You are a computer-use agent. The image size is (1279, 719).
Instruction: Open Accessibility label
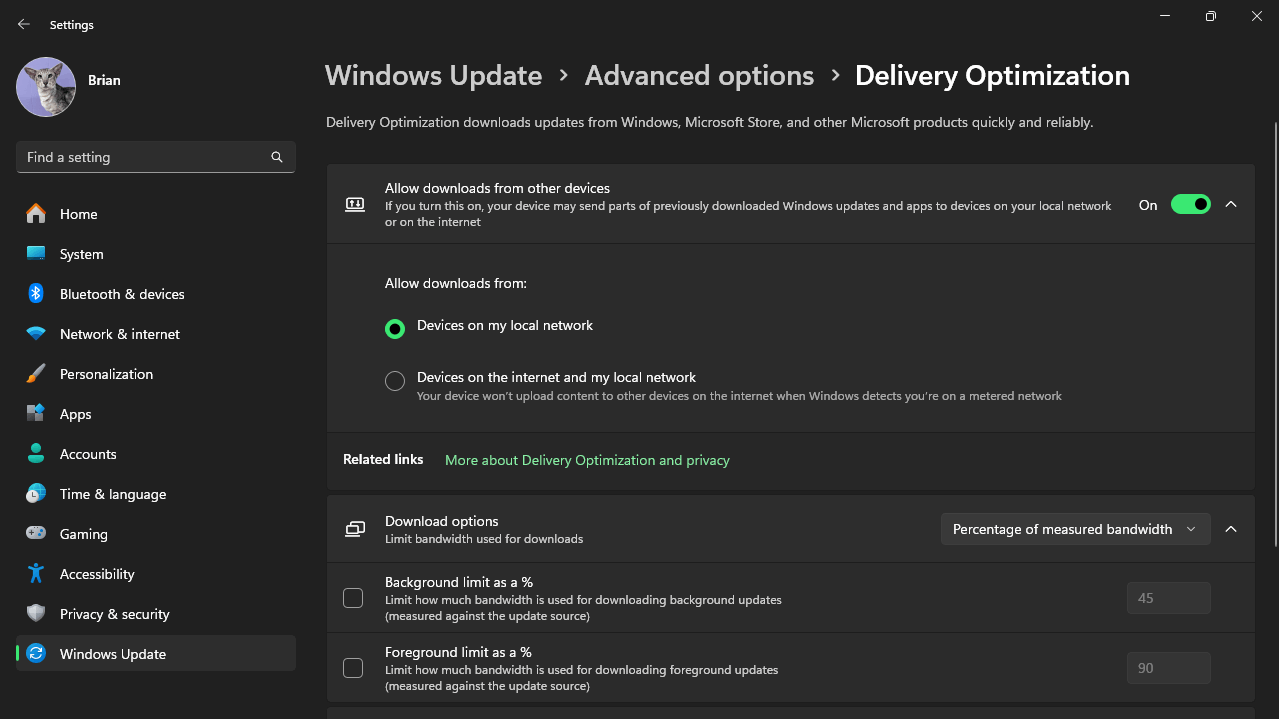pos(97,574)
